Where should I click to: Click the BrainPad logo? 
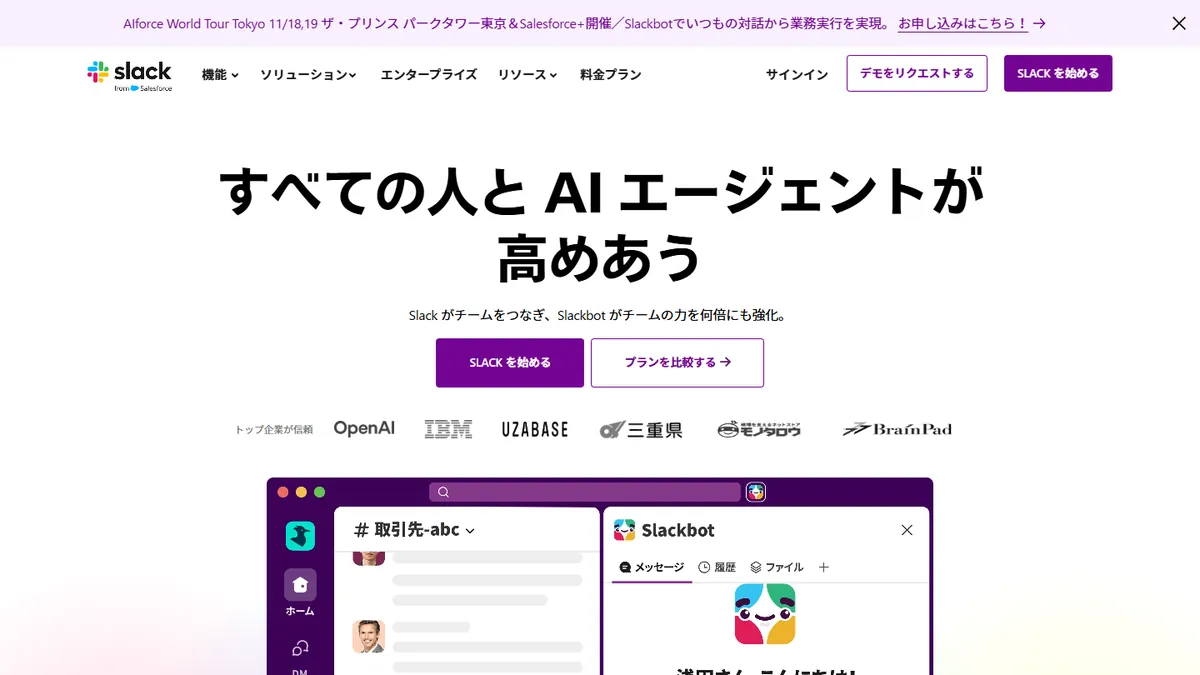(x=897, y=429)
